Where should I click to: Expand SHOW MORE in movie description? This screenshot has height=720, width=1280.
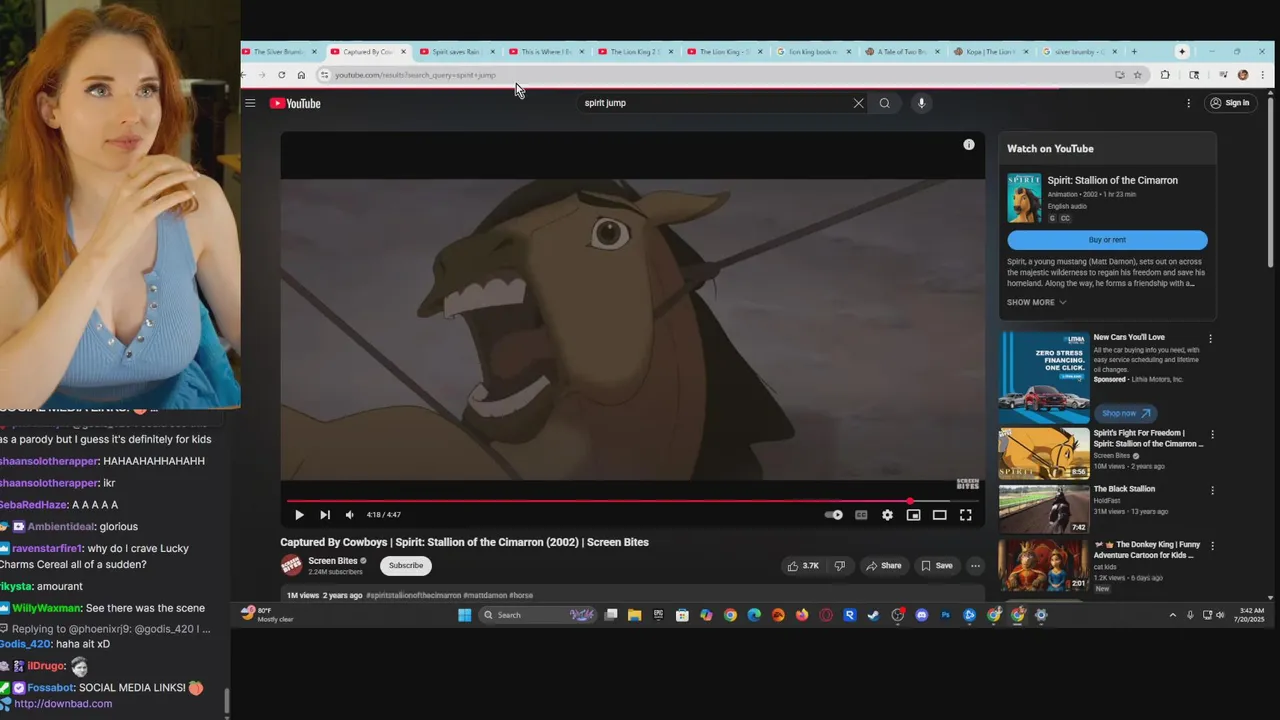(1036, 302)
